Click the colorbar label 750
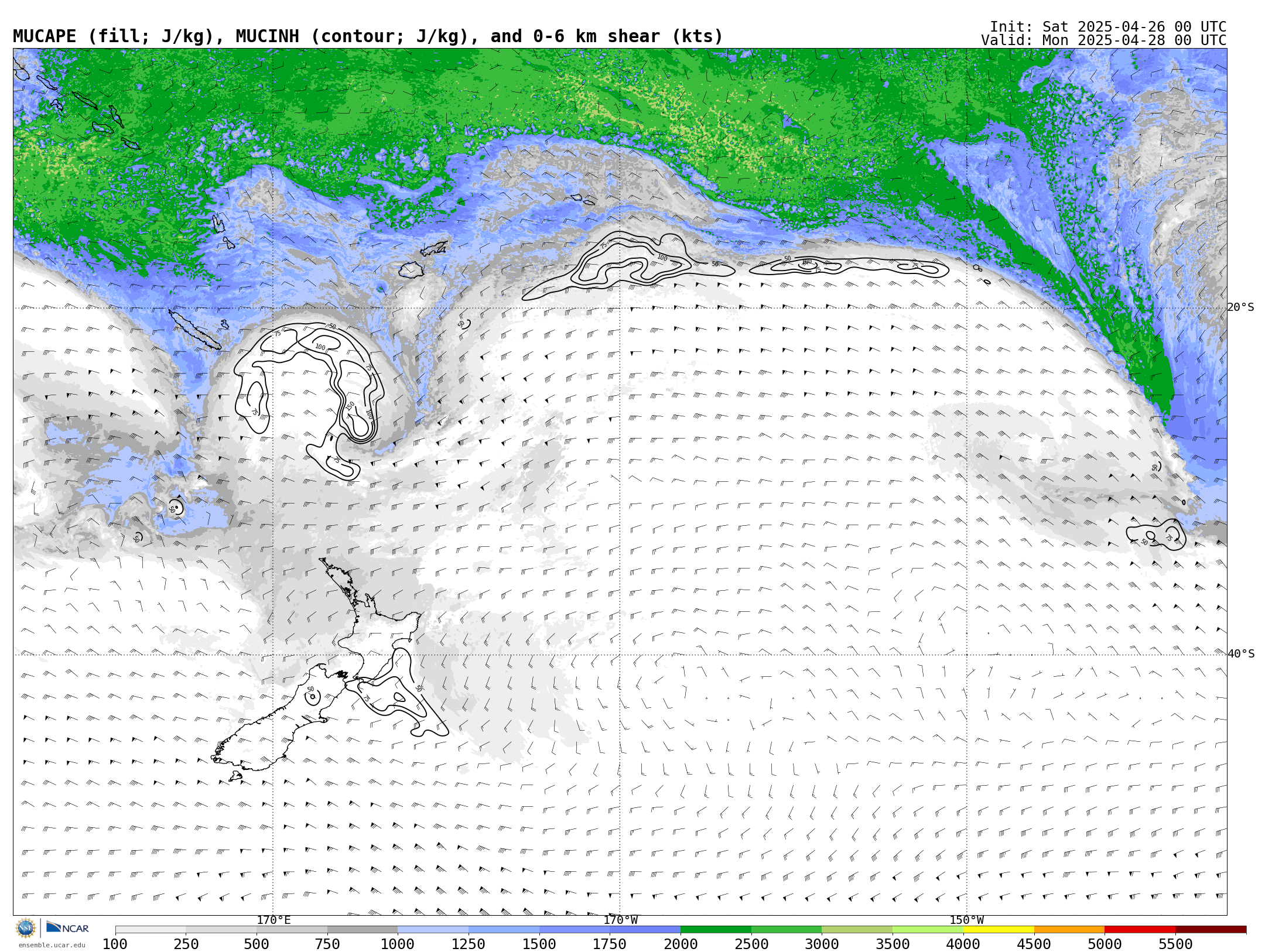Viewport: 1265px width, 952px height. click(327, 944)
